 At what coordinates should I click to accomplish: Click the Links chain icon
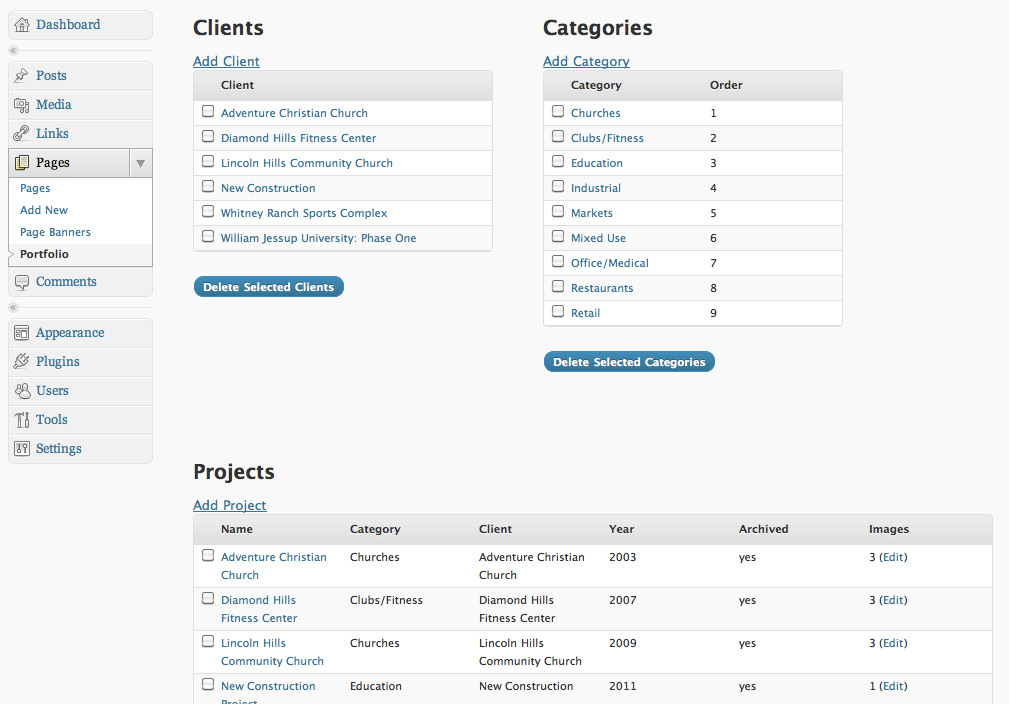point(21,133)
